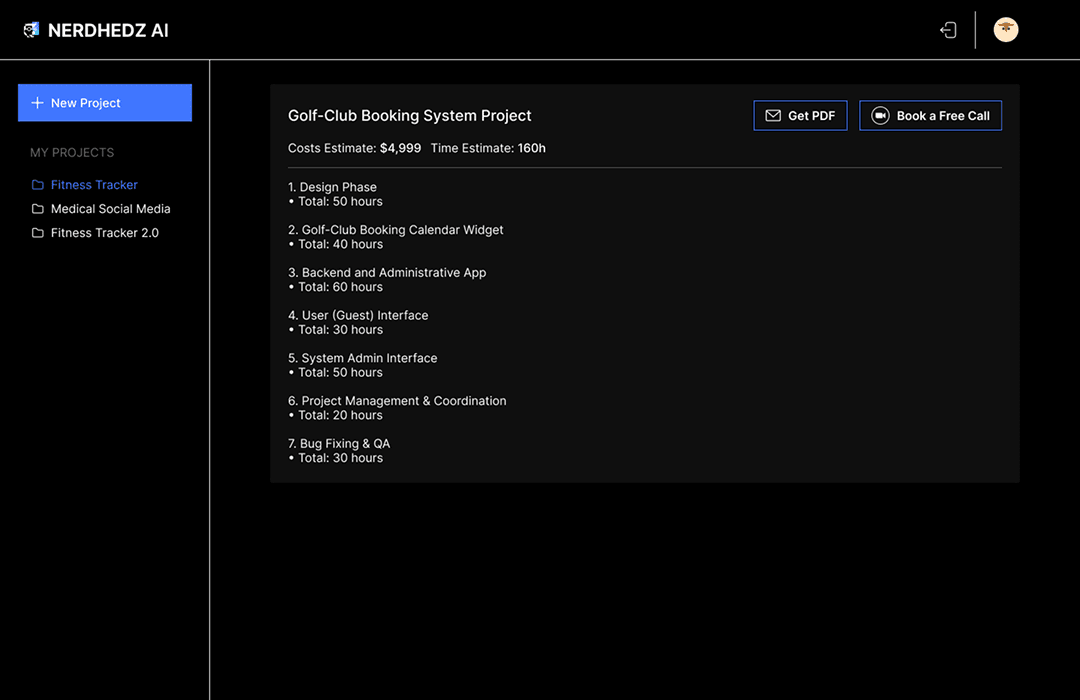
Task: Click the folder icon beside Fitness Tracker 2.0
Action: (37, 232)
